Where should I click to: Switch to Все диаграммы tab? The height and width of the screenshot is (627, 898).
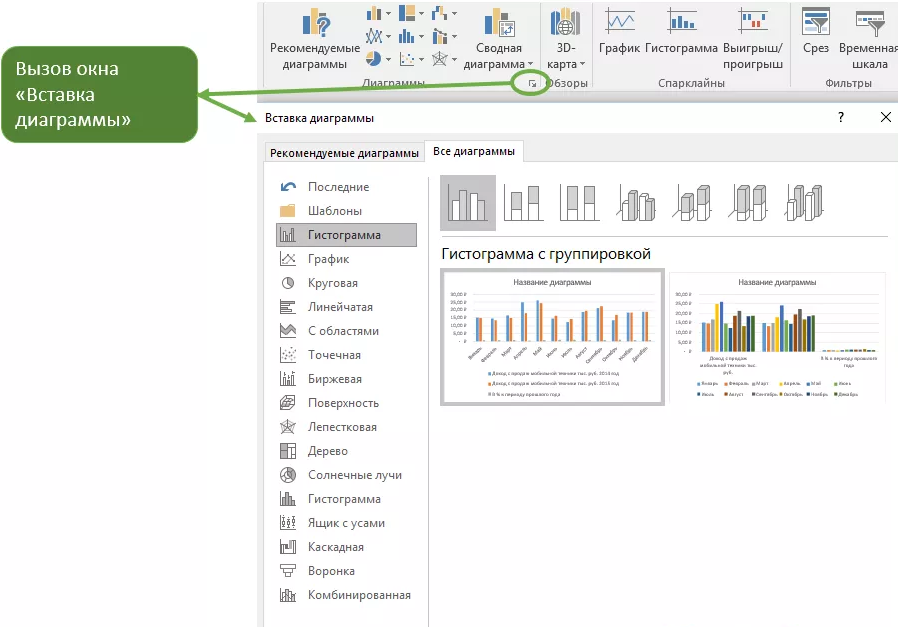tap(474, 151)
